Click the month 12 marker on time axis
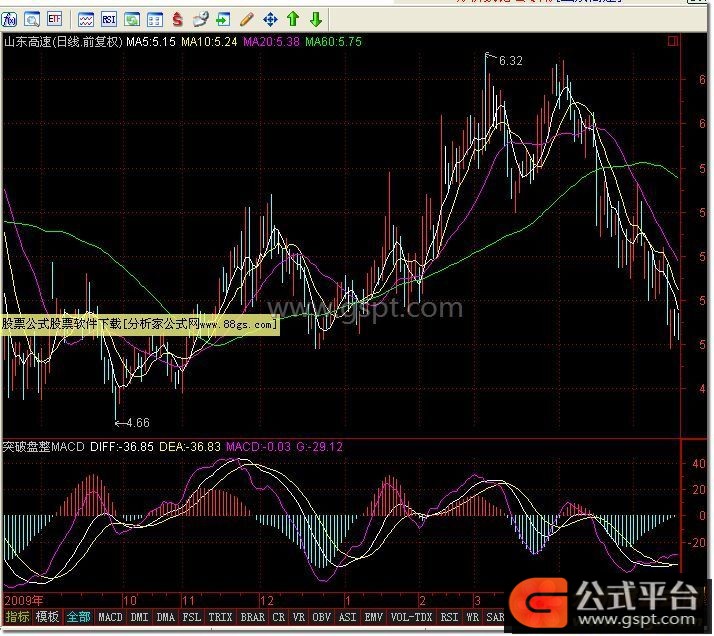This screenshot has width=714, height=636. [267, 601]
